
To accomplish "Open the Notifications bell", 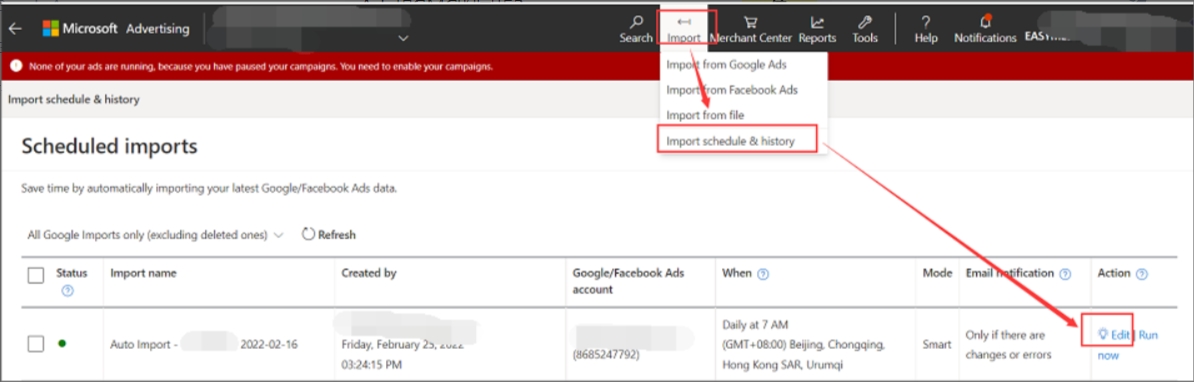I will (985, 29).
